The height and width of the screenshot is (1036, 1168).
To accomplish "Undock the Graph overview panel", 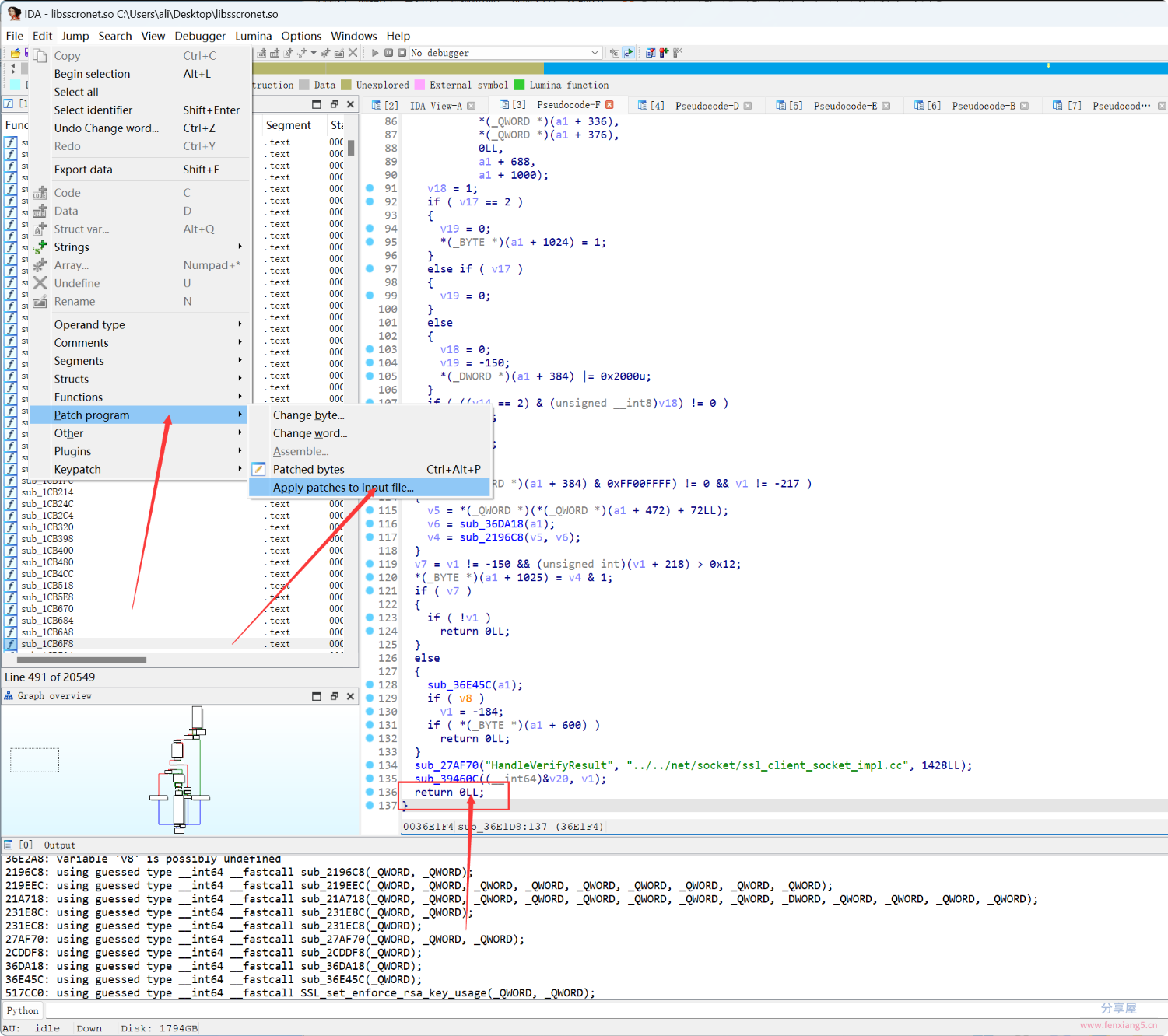I will point(334,696).
